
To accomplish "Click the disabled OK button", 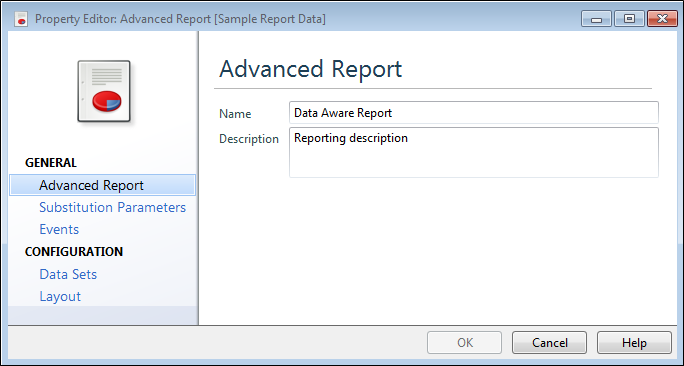I will pyautogui.click(x=465, y=343).
